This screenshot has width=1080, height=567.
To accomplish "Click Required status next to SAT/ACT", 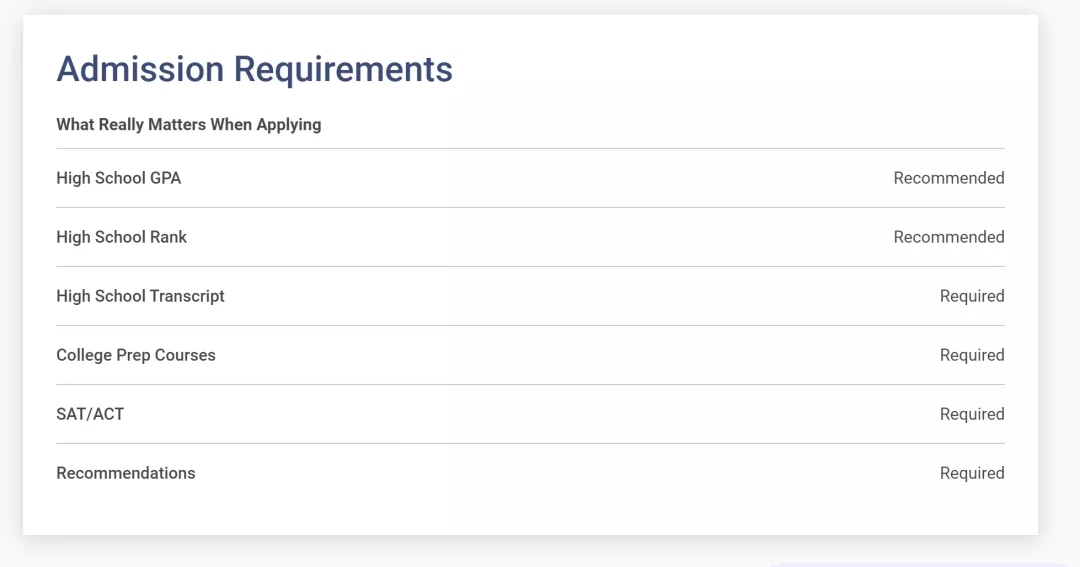I will point(971,414).
